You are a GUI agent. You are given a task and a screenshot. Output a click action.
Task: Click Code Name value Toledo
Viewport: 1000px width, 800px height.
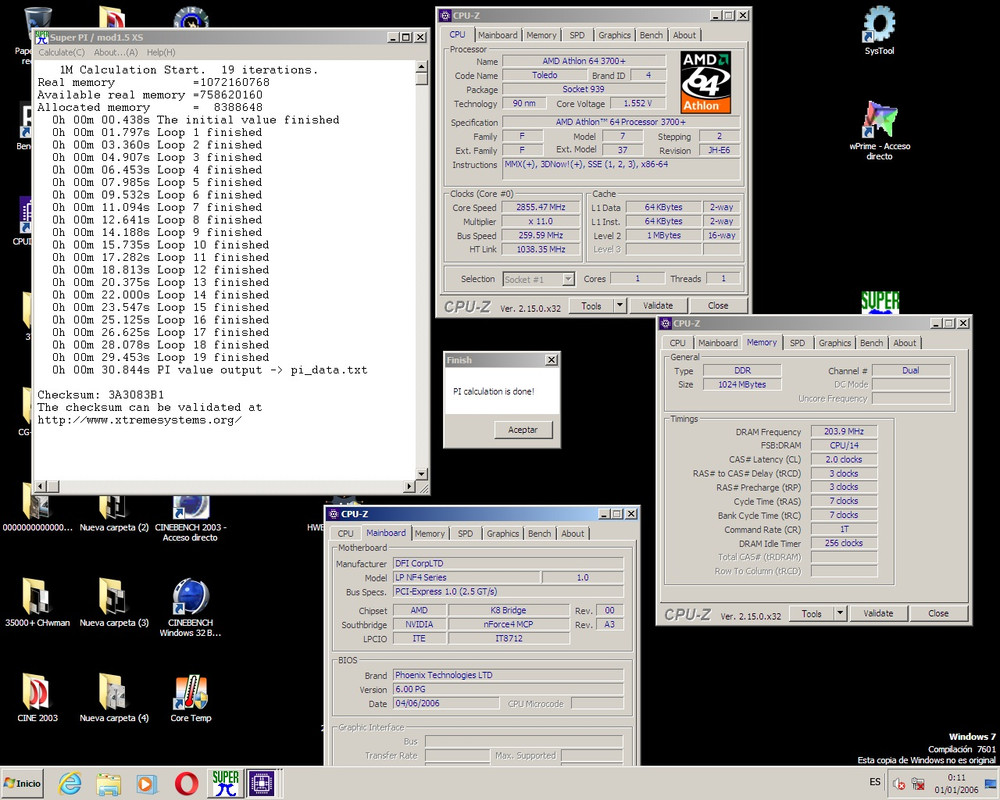click(x=545, y=75)
